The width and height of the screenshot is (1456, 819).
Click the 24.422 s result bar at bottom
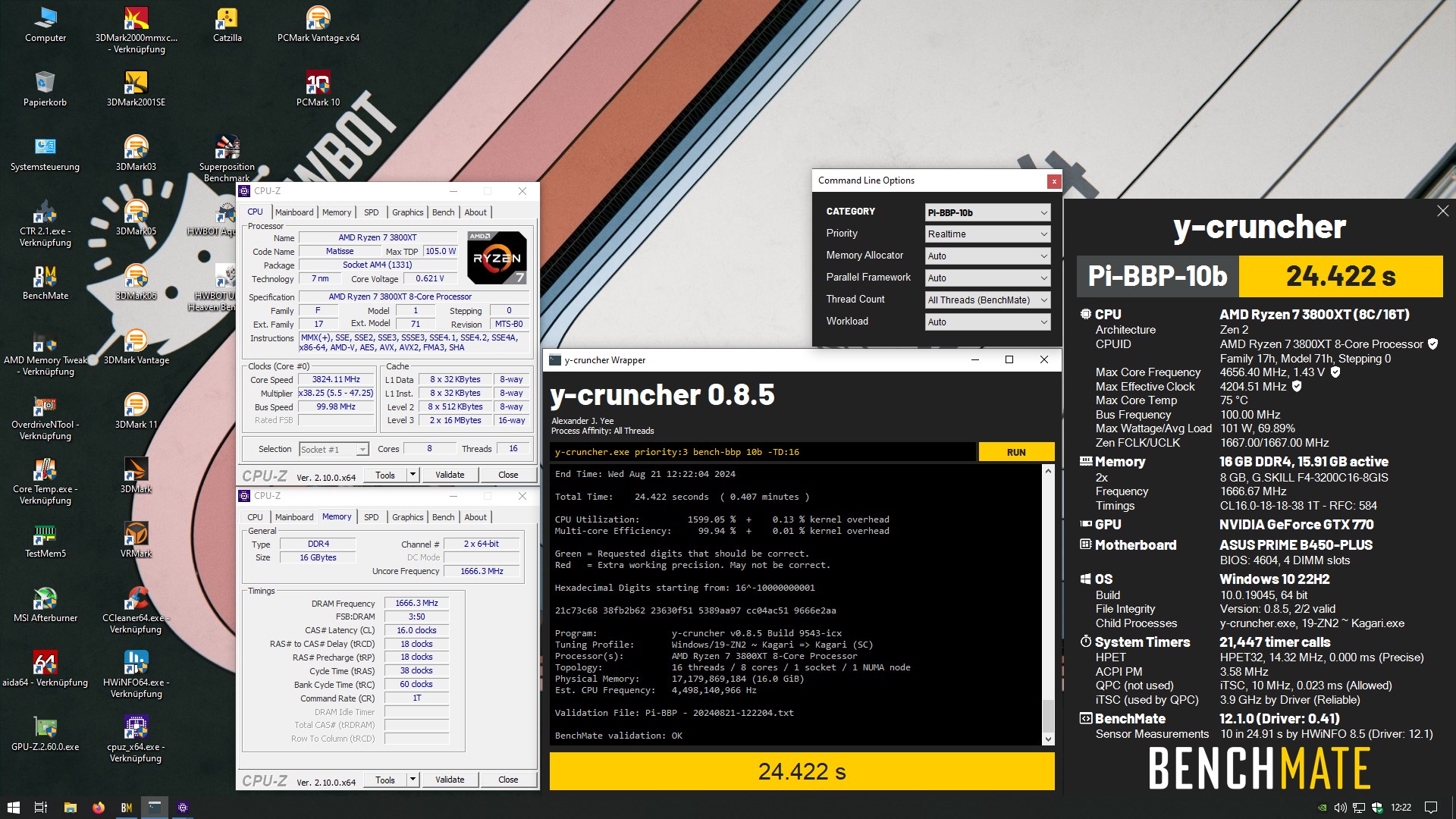(x=802, y=771)
